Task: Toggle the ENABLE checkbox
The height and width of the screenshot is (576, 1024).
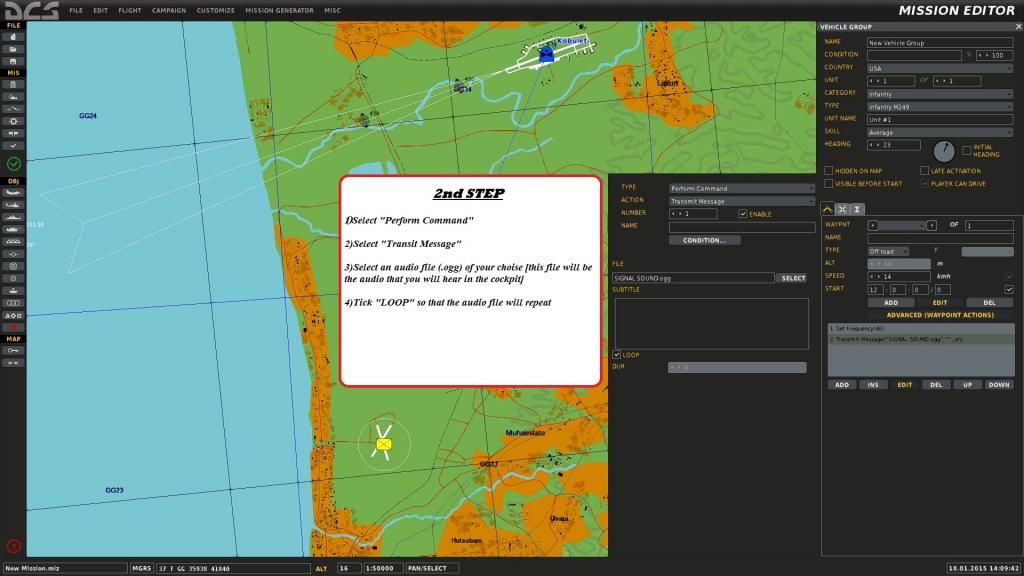Action: 742,214
